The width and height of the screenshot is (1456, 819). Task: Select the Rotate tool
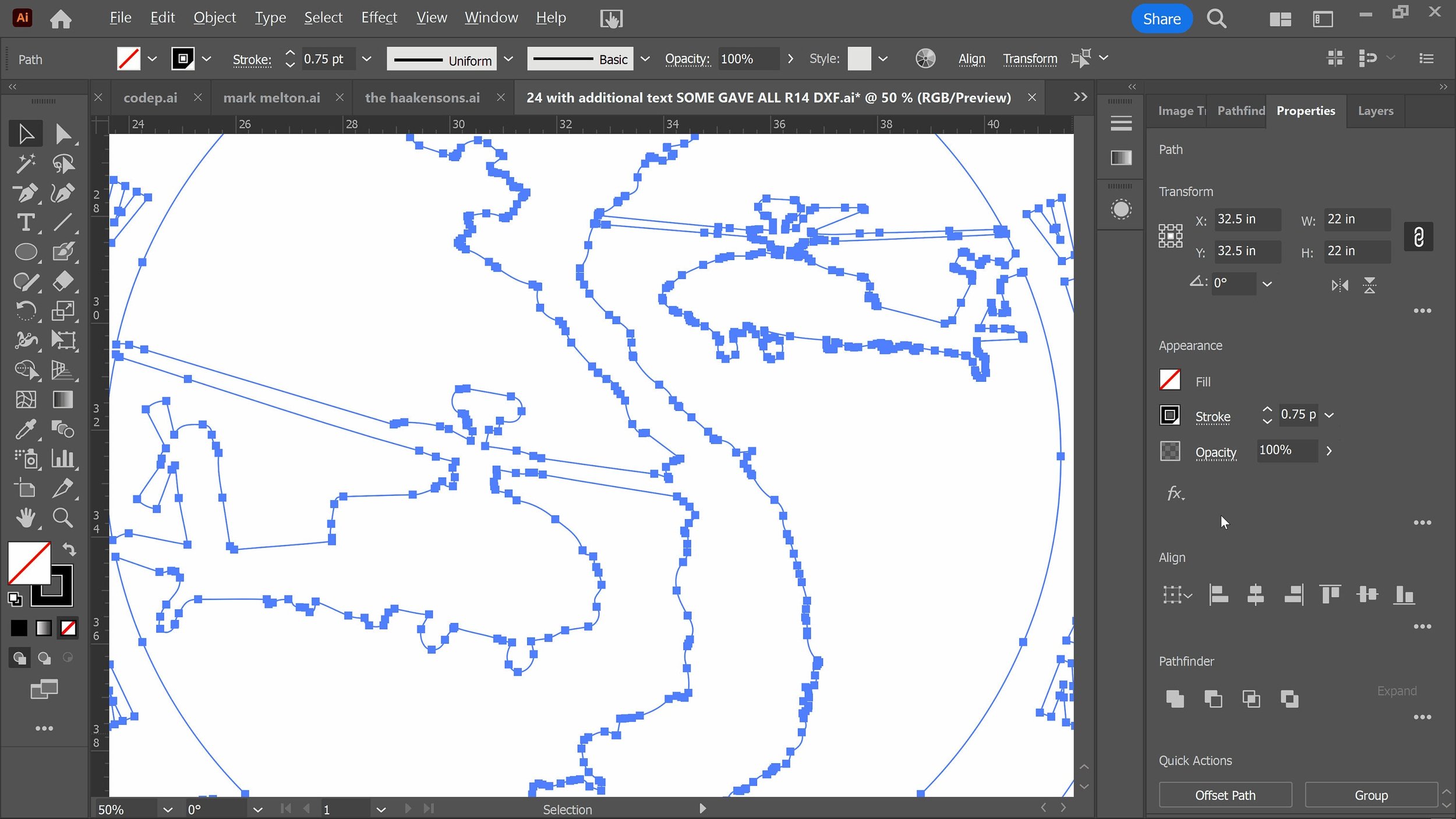click(x=26, y=311)
